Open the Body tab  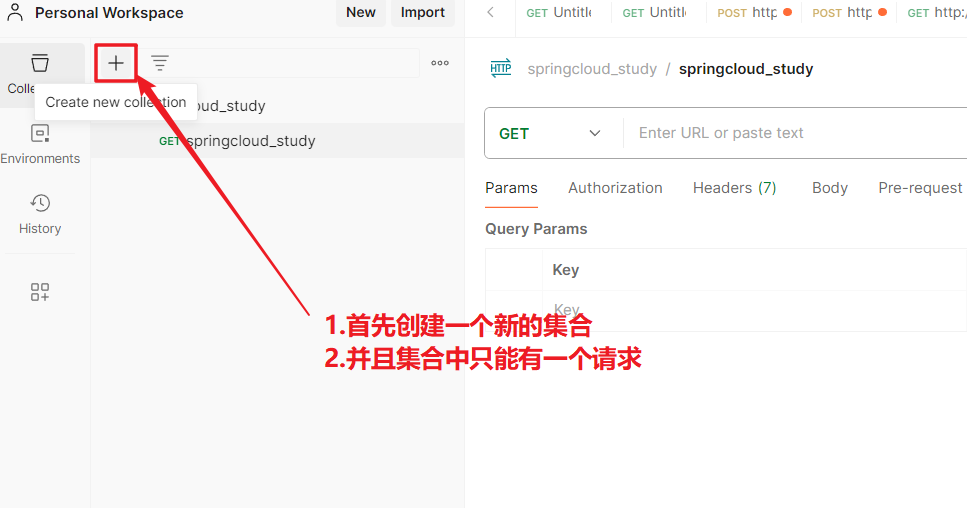click(x=829, y=188)
